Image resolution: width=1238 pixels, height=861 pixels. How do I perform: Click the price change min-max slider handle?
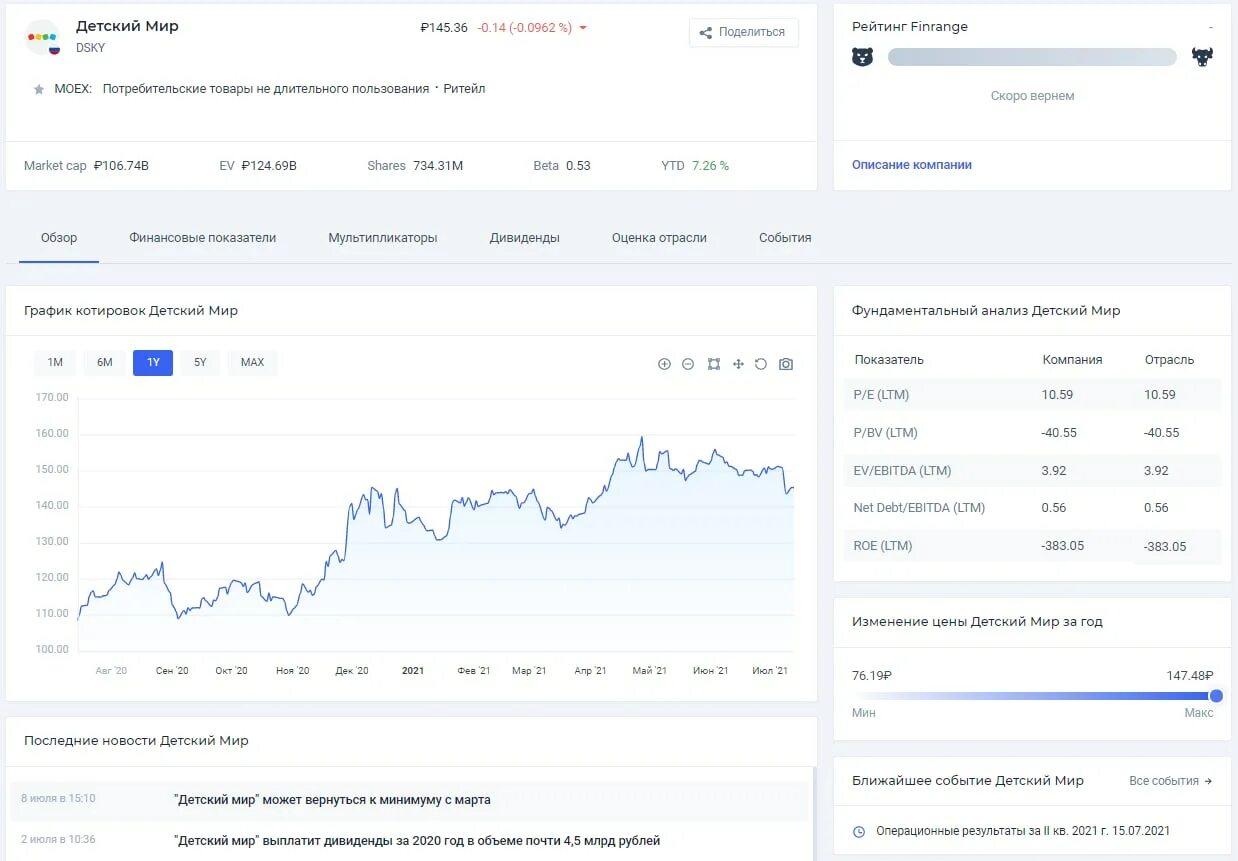(x=1216, y=696)
